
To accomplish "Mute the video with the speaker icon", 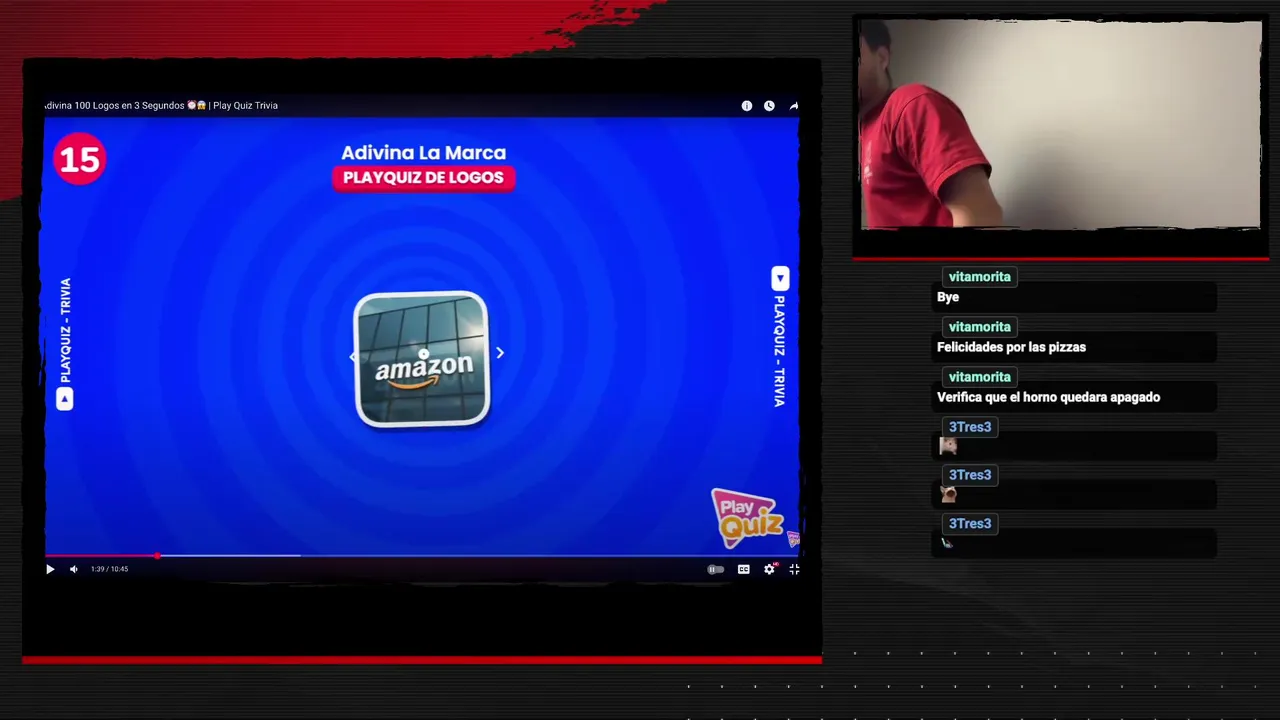I will click(73, 569).
